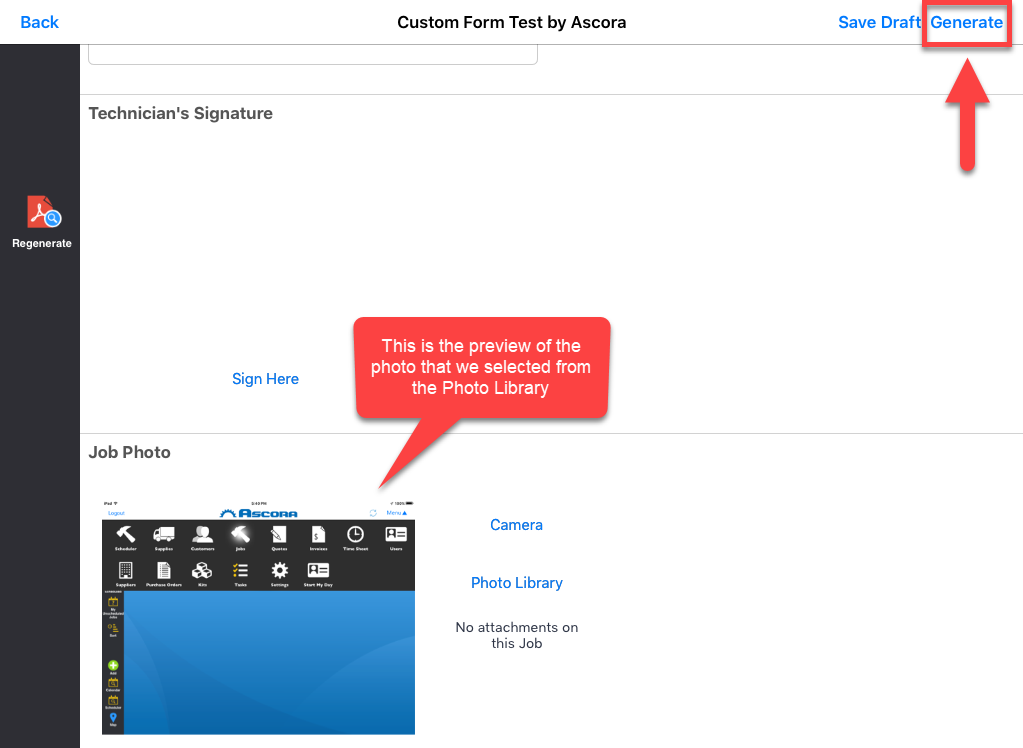Click the green Add icon in preview
Viewport: 1023px width, 748px height.
[113, 666]
